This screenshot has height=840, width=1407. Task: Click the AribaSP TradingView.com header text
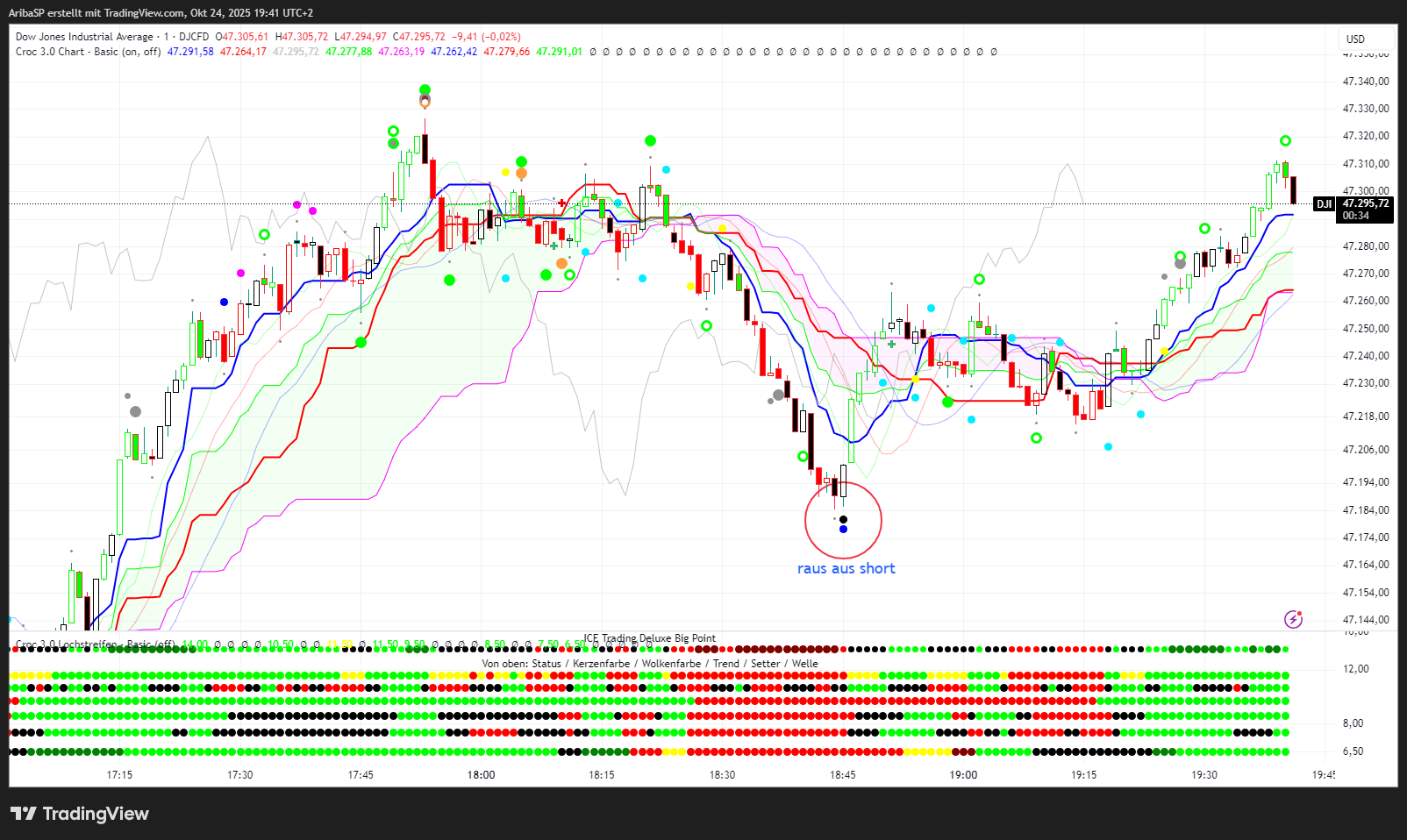tap(161, 13)
